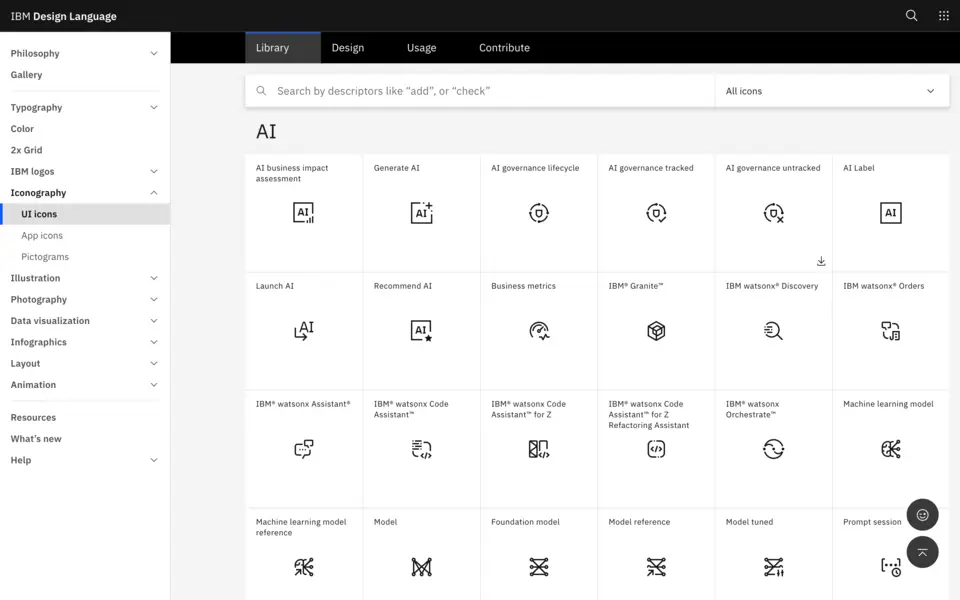Go to IBM Design Language home
Screen dimensions: 960x600
pos(64,16)
